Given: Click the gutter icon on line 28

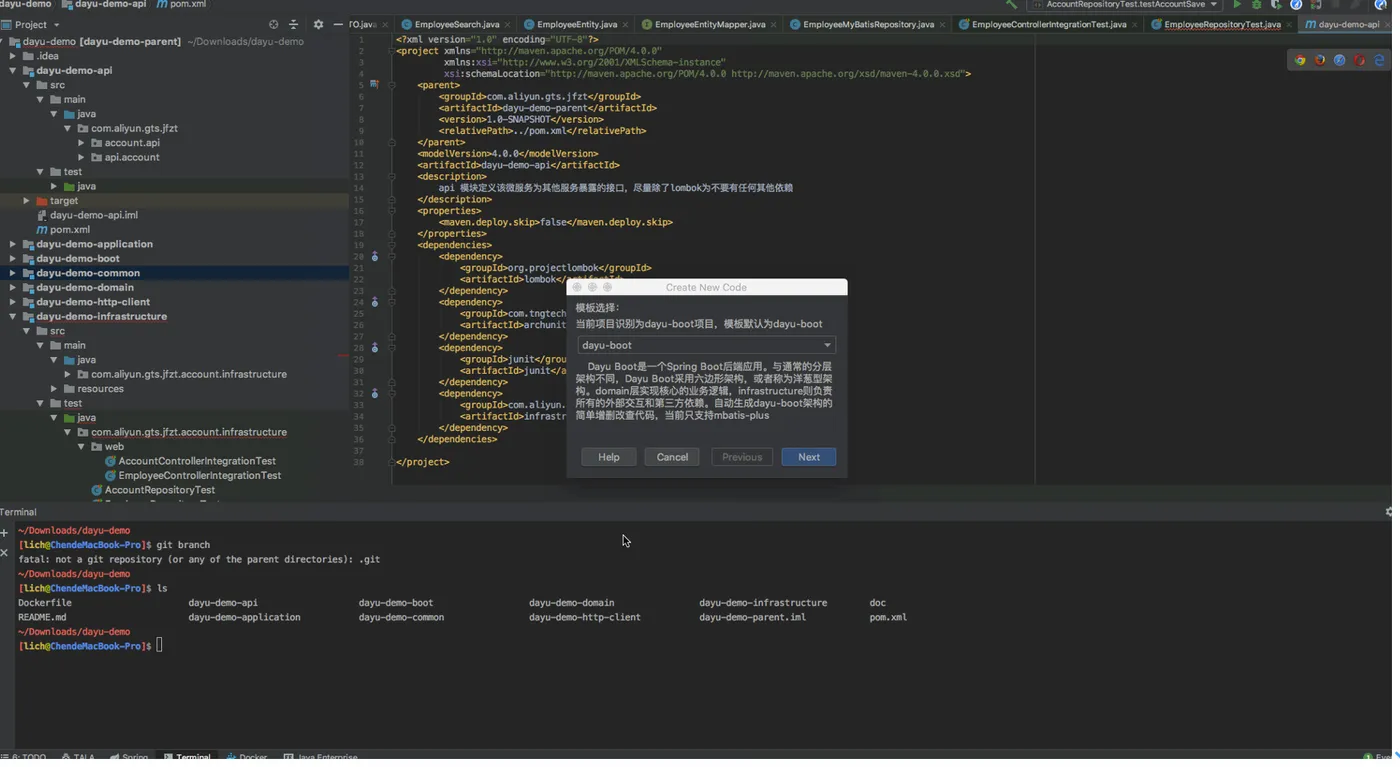Looking at the screenshot, I should [x=377, y=350].
